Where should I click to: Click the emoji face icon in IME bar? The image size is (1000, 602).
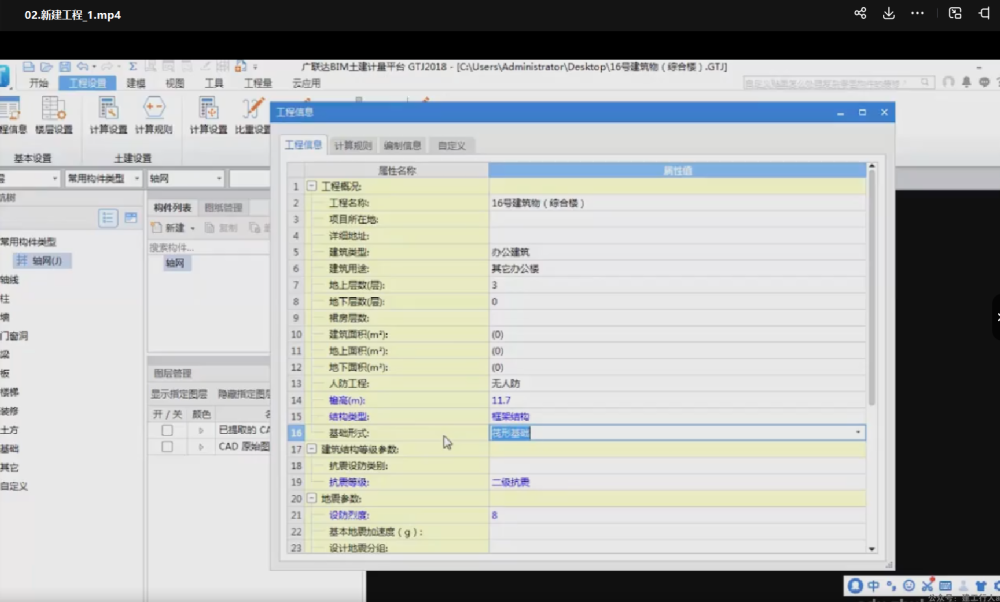909,585
